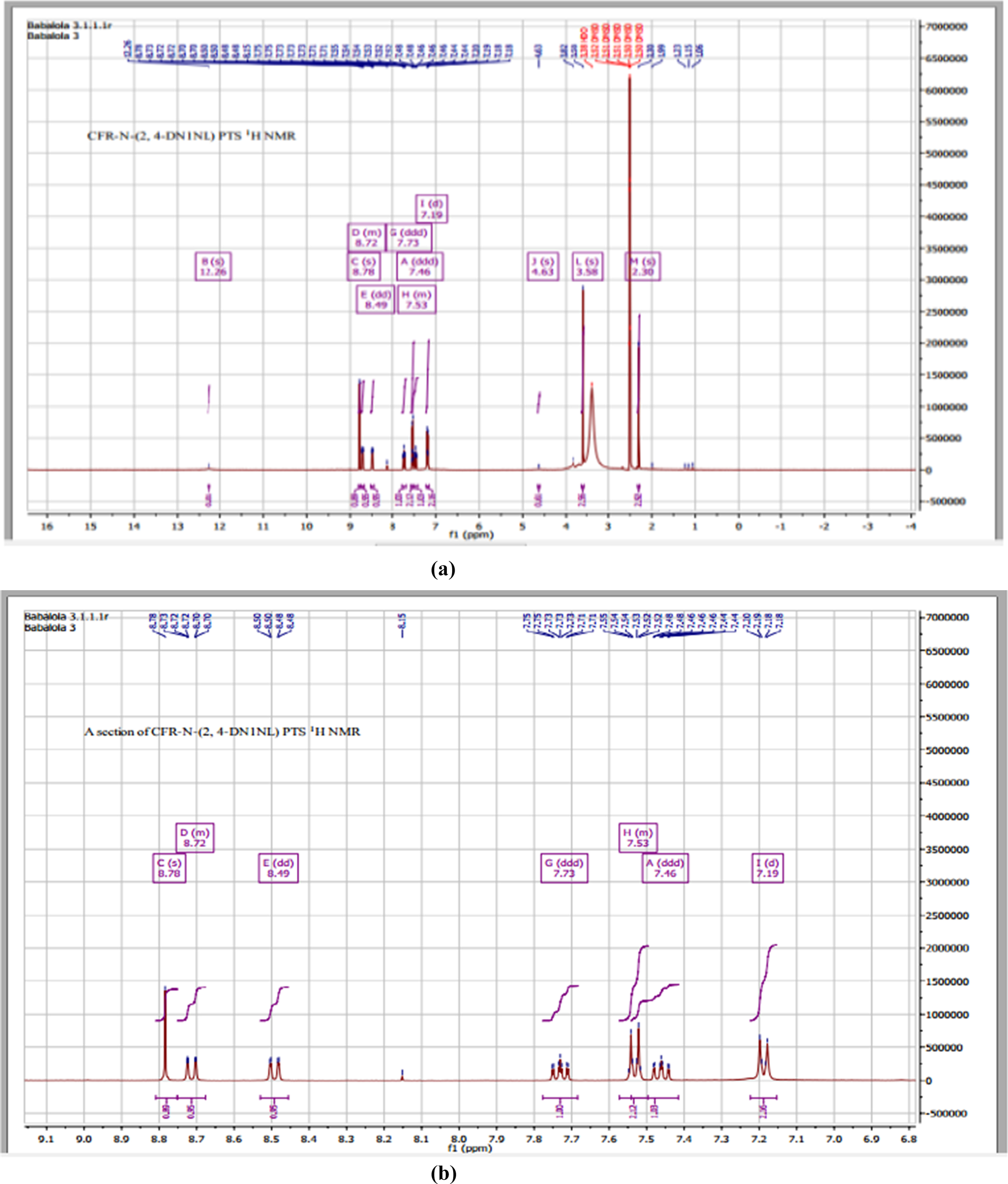1008x1184 pixels.
Task: Click x-axis tick 0 in spectrum (a)
Action: [739, 526]
